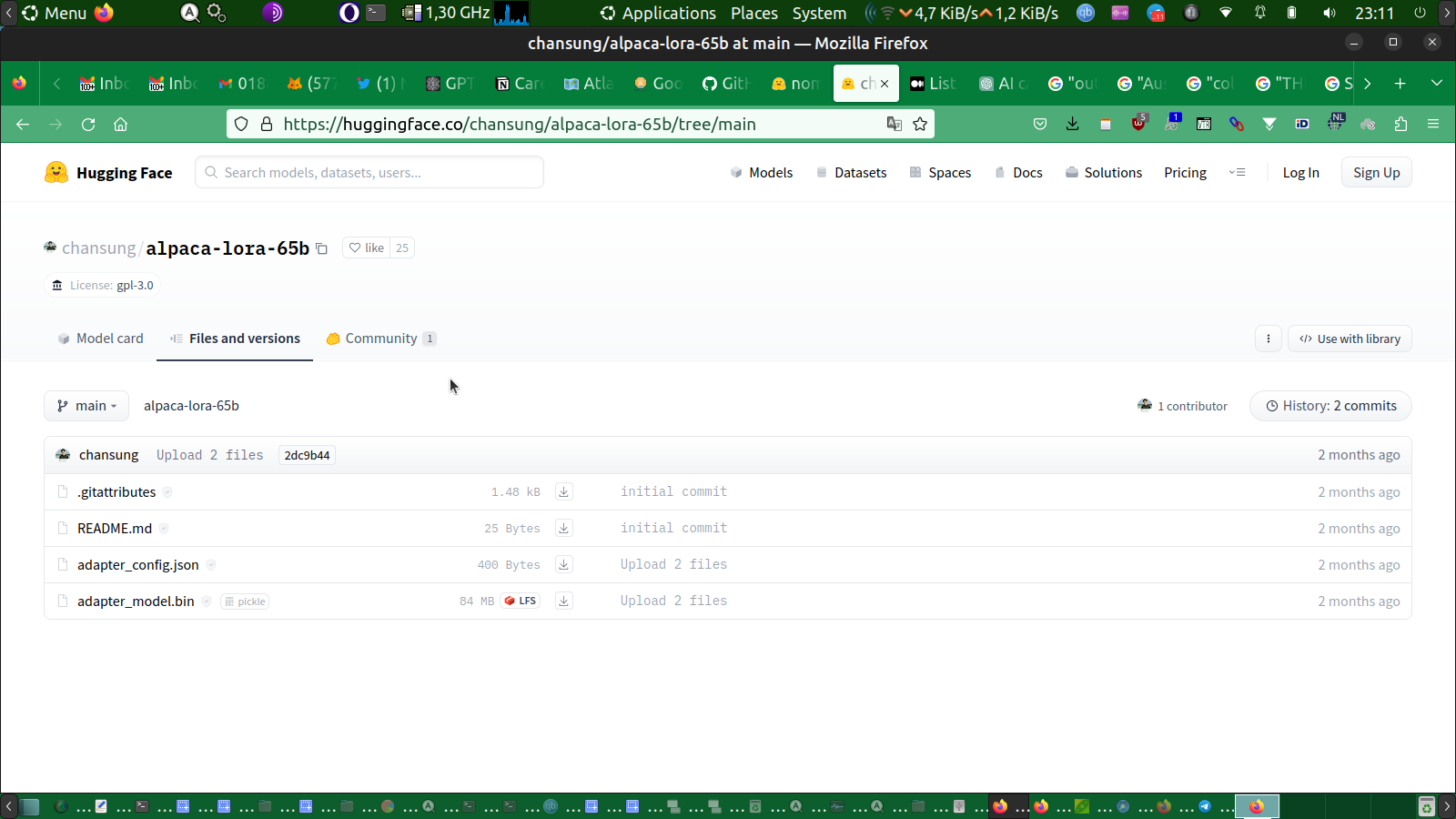Open the chansung user profile link
The height and width of the screenshot is (819, 1456).
(98, 248)
